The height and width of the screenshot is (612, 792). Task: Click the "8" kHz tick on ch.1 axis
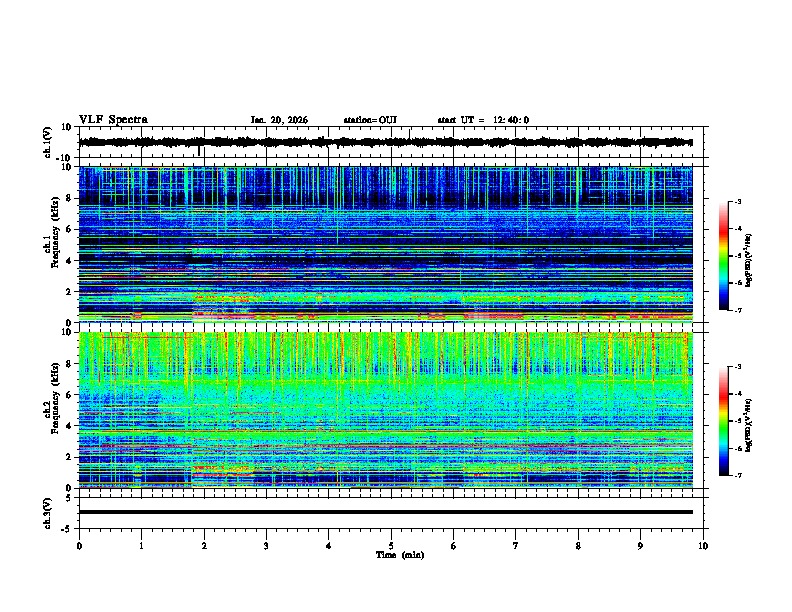[70, 198]
